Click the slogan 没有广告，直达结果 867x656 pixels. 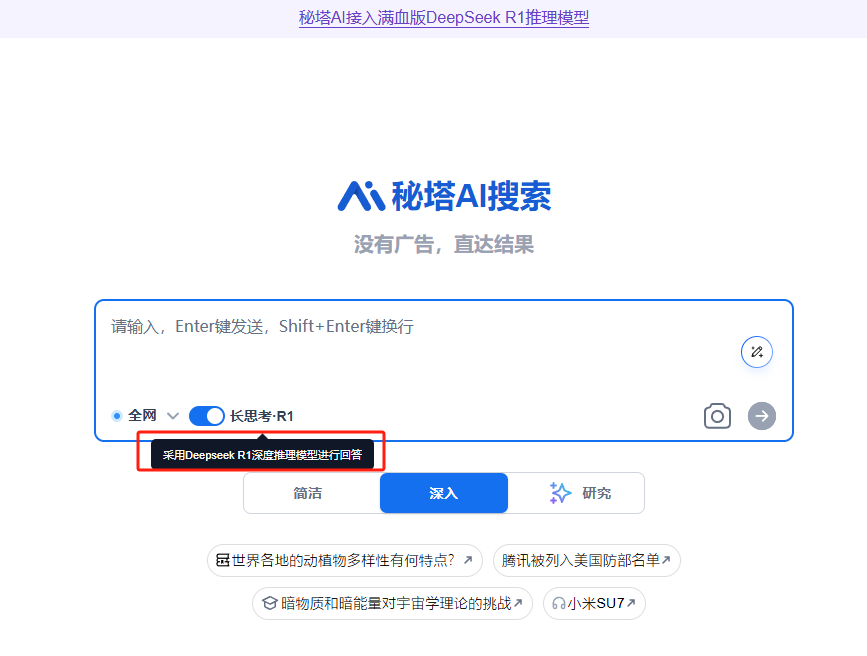[444, 244]
